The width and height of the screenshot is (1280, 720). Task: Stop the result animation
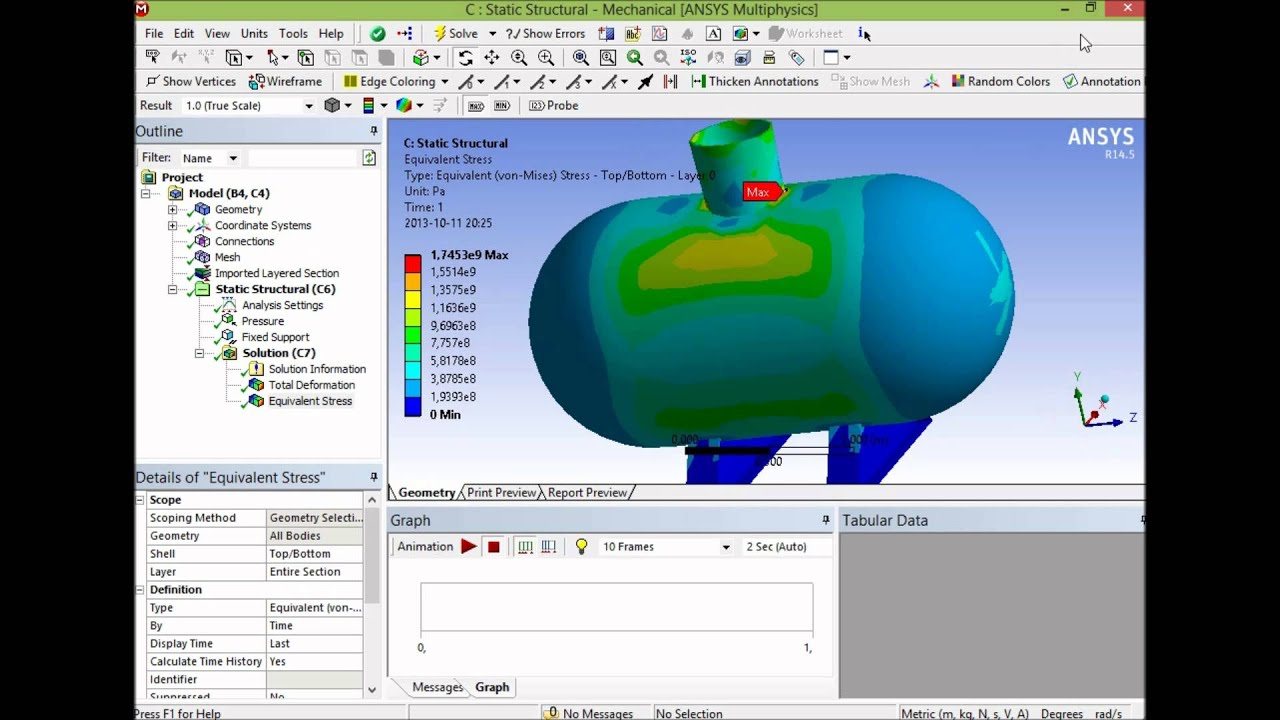point(493,547)
